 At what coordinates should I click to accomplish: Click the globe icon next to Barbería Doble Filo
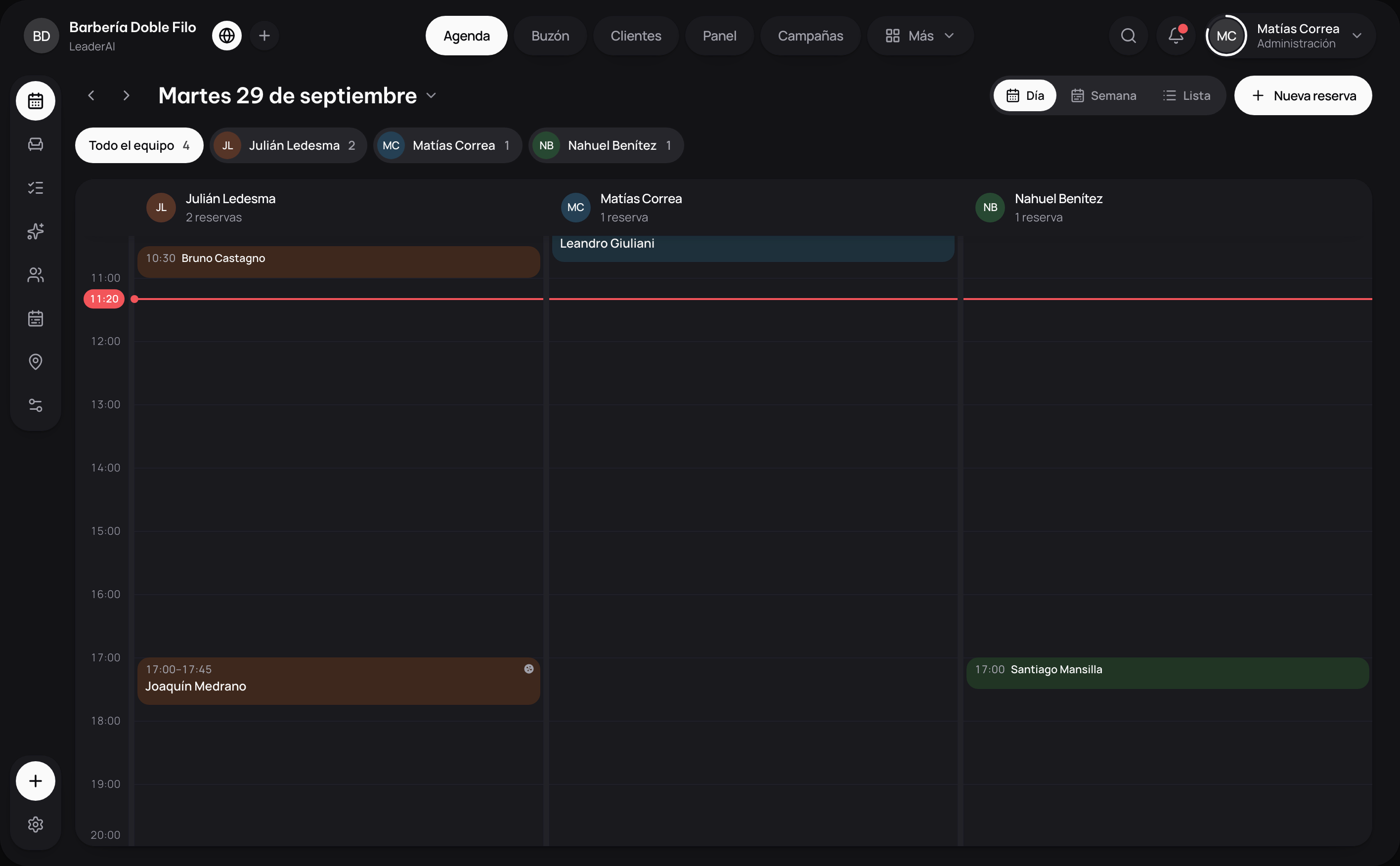pos(227,36)
